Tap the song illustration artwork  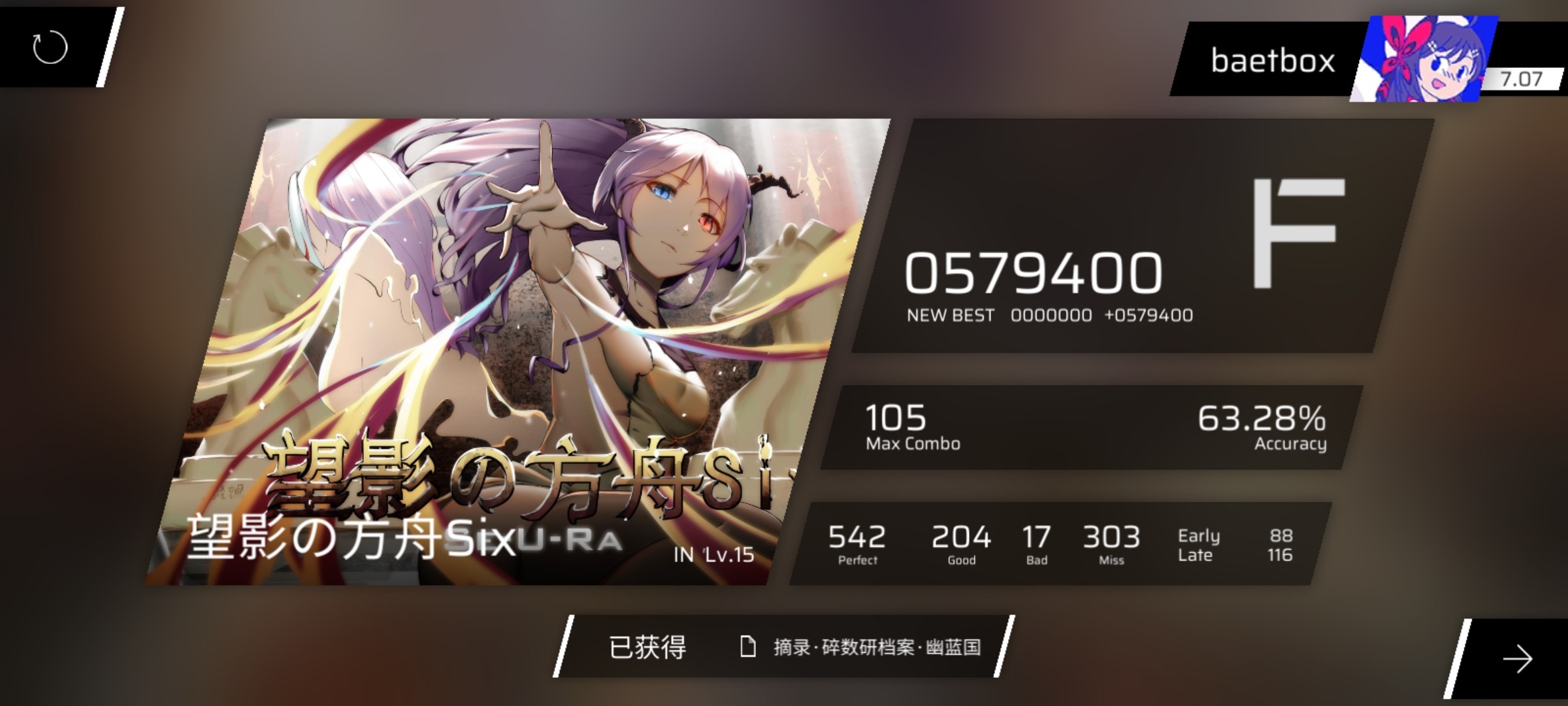tap(516, 351)
